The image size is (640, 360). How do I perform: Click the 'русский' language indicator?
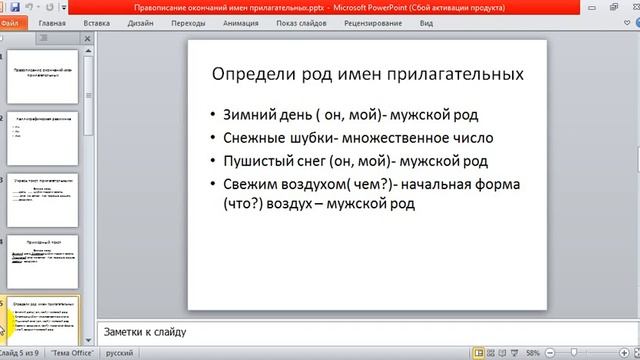coord(119,353)
